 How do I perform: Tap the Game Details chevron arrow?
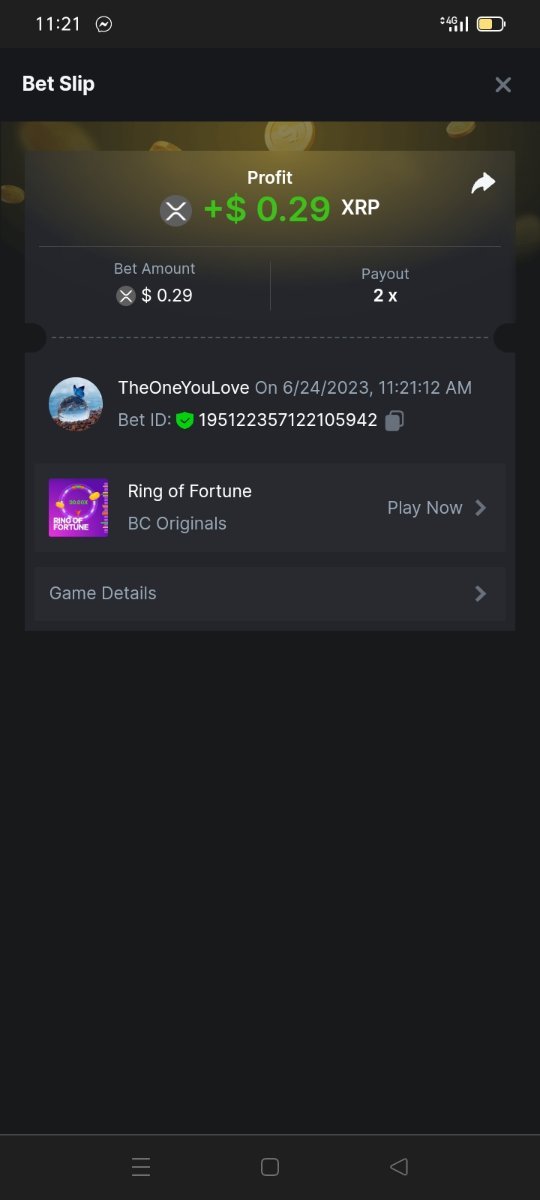pyautogui.click(x=481, y=593)
